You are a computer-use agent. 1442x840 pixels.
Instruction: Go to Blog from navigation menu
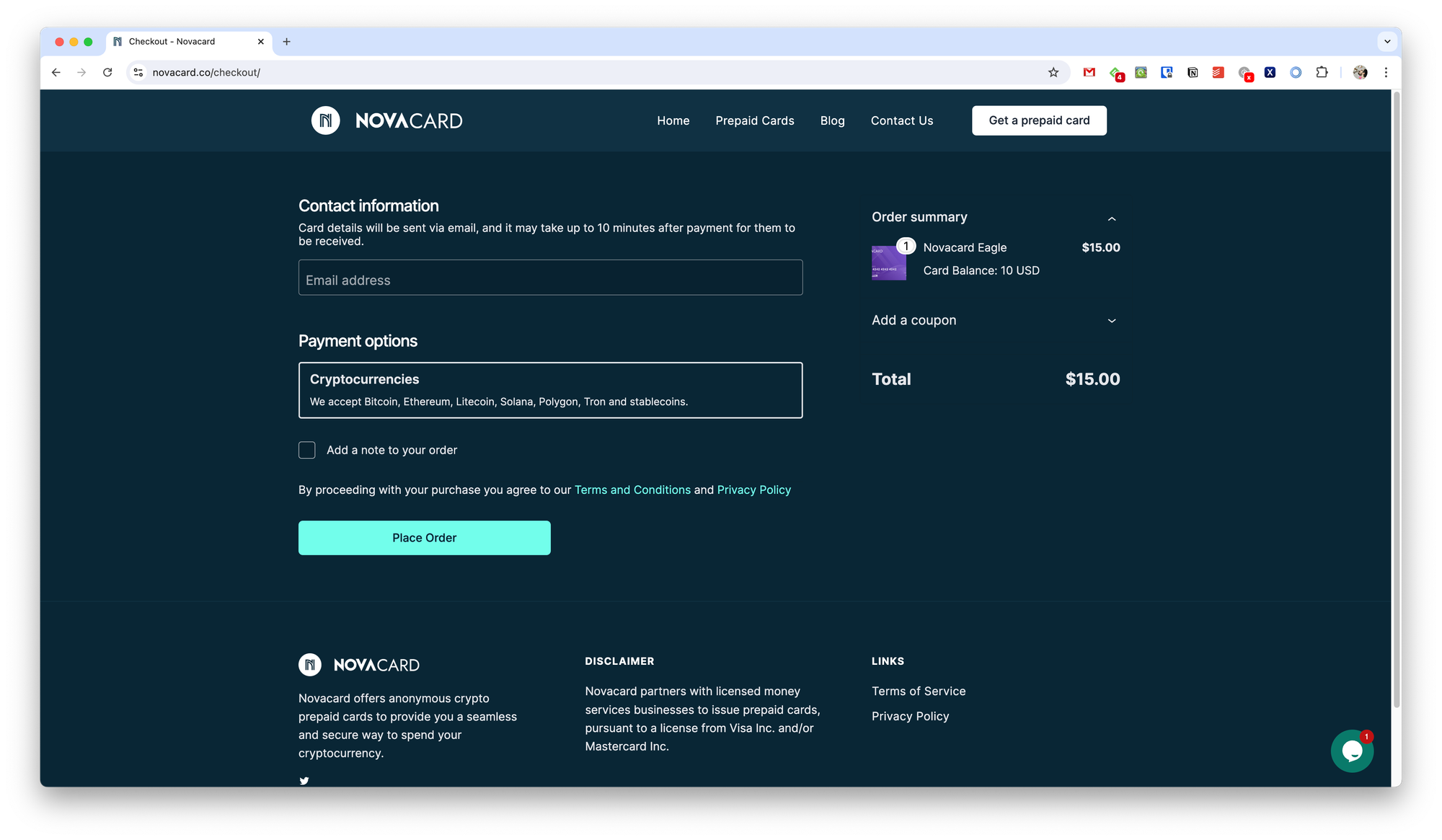tap(832, 120)
